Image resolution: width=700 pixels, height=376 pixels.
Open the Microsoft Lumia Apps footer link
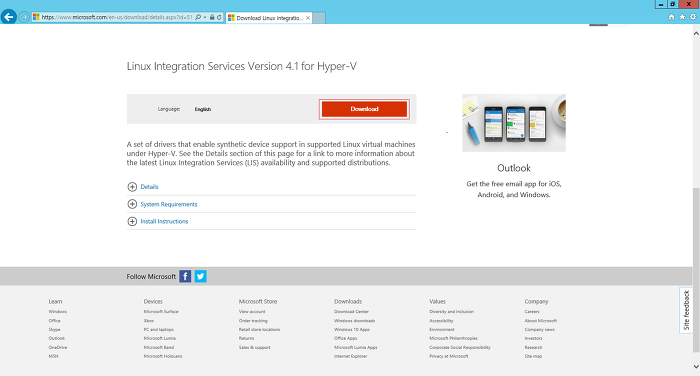356,347
